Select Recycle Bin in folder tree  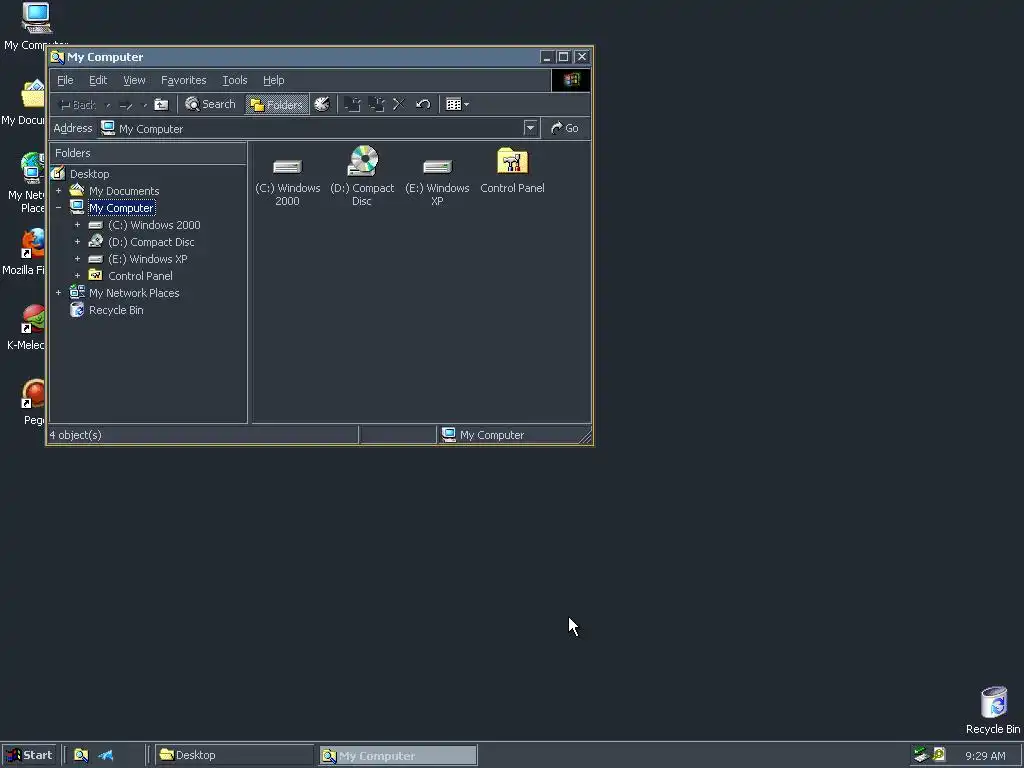(116, 310)
